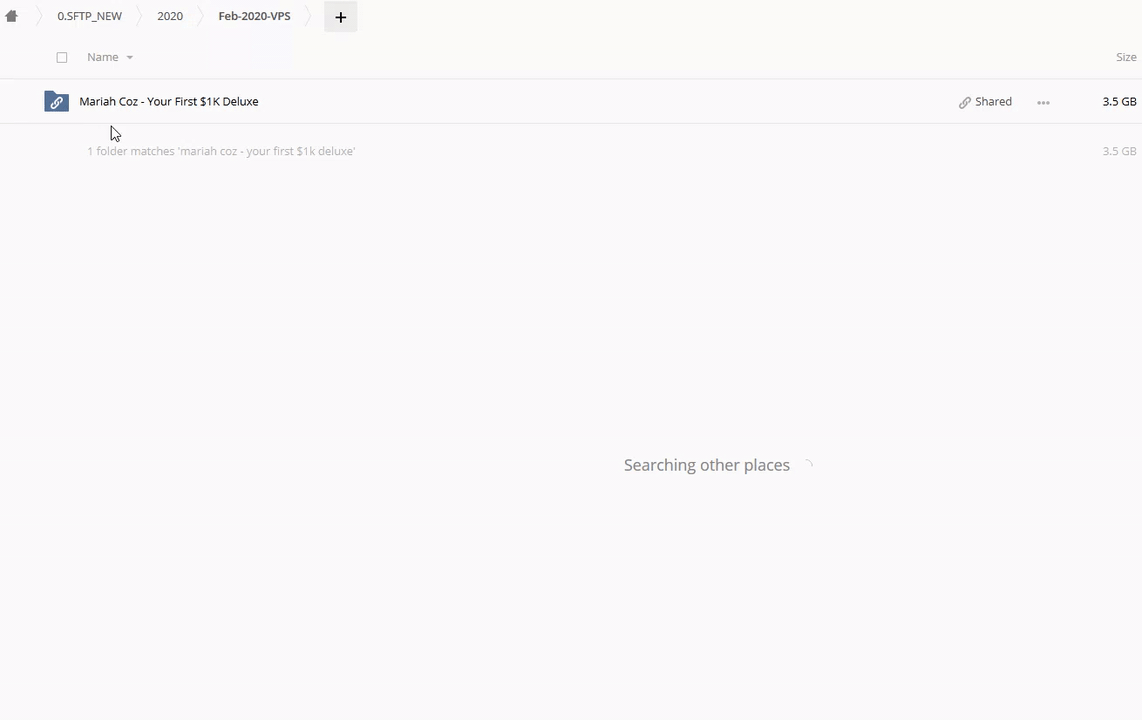The width and height of the screenshot is (1142, 720).
Task: Click the folder's 3.5 GB size value
Action: 1119,101
